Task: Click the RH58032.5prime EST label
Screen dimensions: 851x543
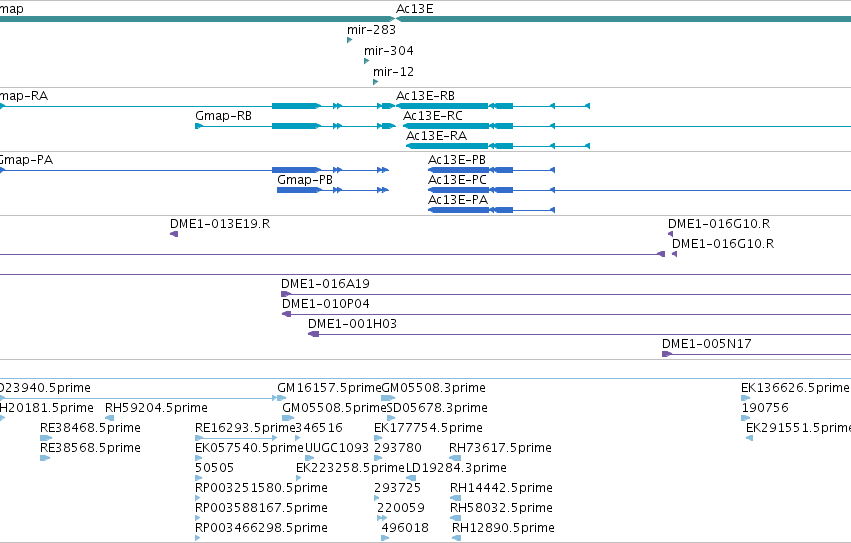Action: click(x=501, y=508)
